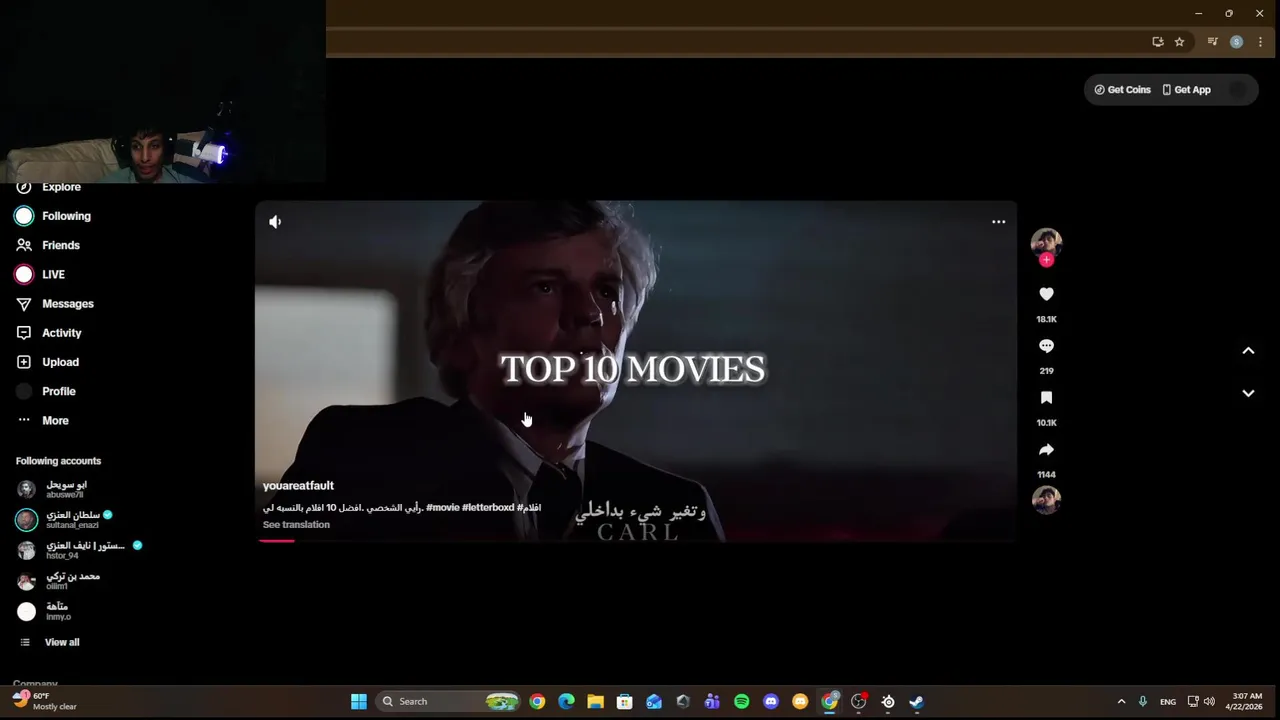Open the video comments icon
The image size is (1280, 720).
click(x=1046, y=346)
